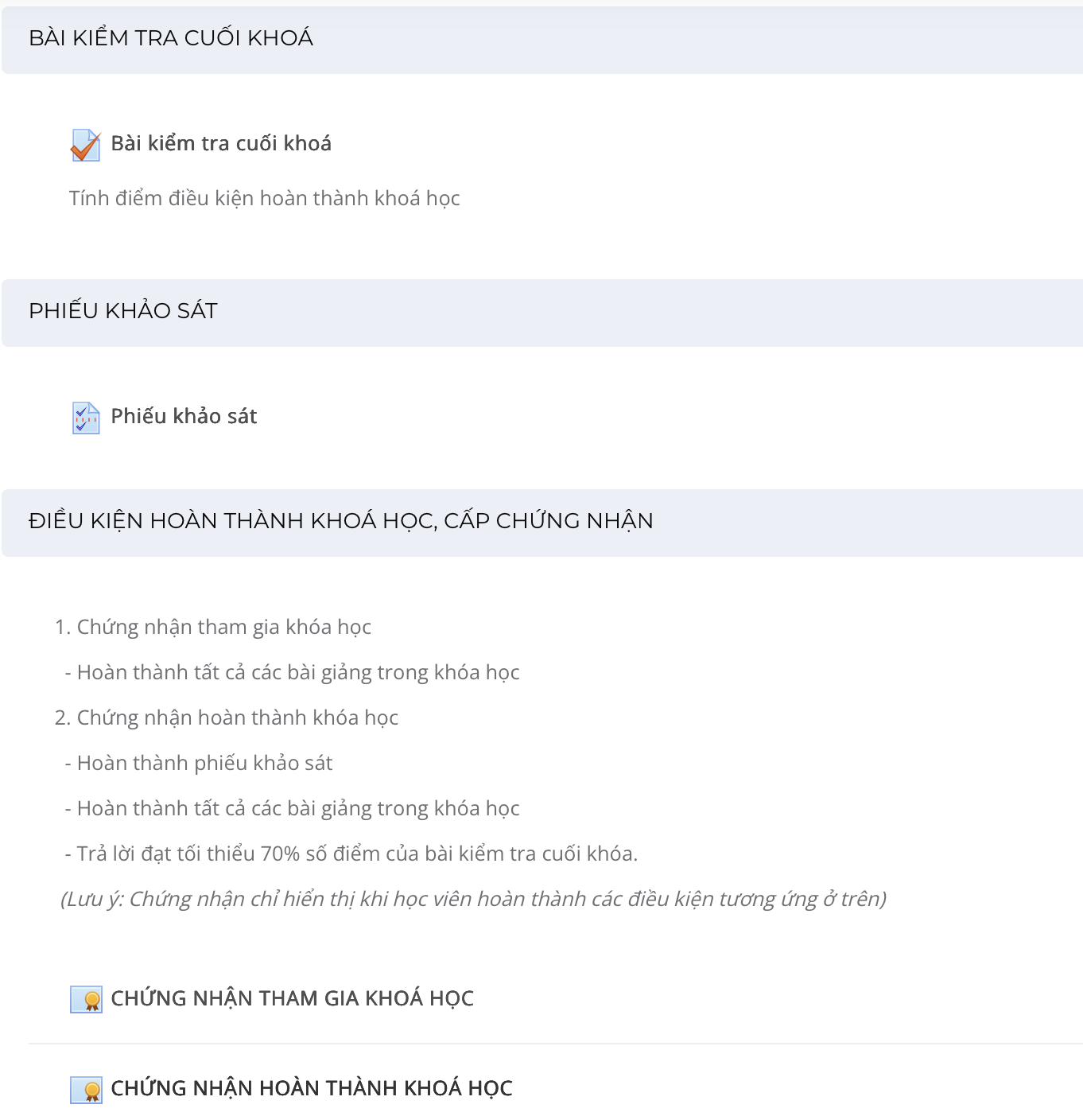Screen dimensions: 1083x1120
Task: Click first Hoàn thành tất cả các bài giảng line
Action: (292, 673)
